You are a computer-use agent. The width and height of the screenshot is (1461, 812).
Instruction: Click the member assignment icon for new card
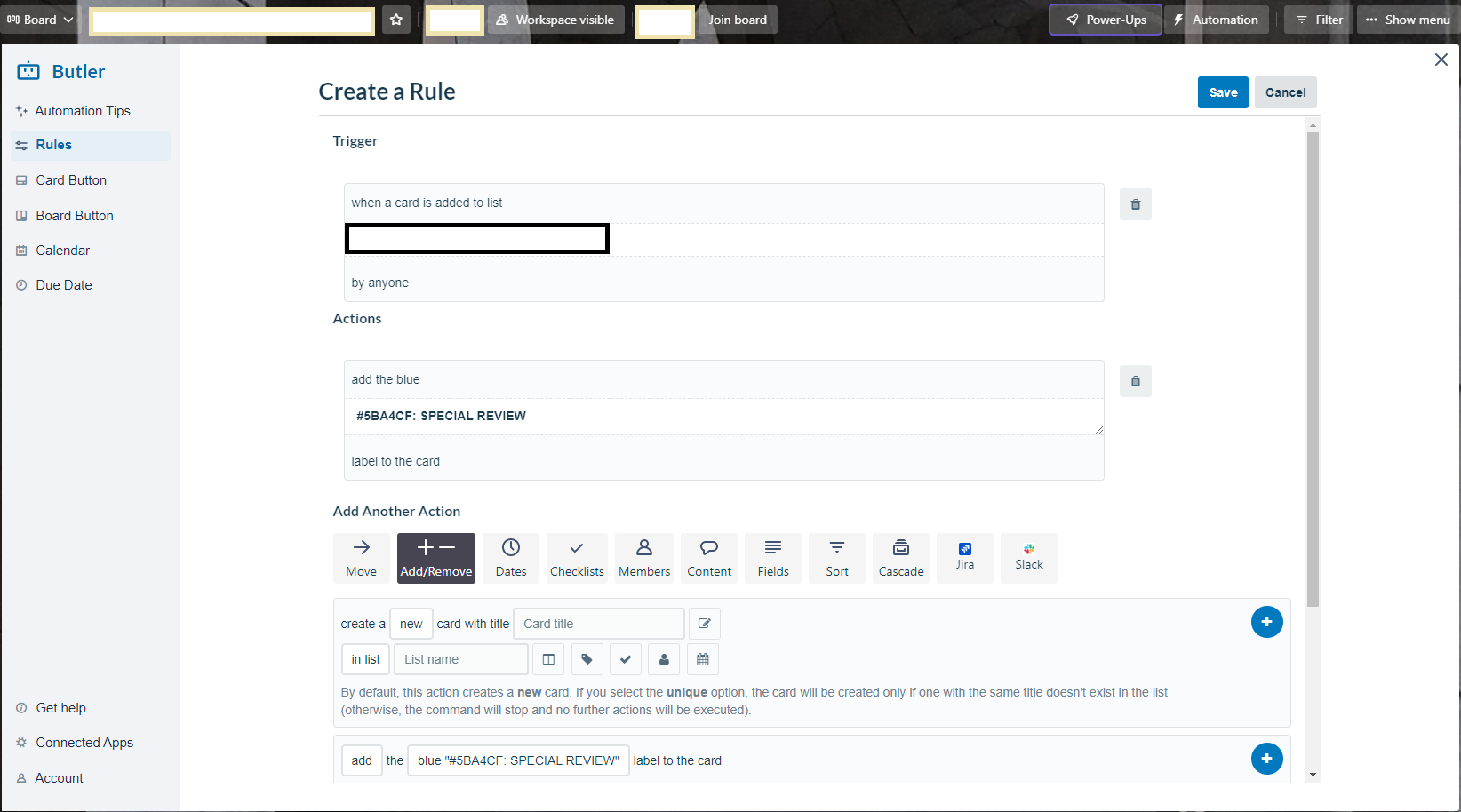pos(664,659)
